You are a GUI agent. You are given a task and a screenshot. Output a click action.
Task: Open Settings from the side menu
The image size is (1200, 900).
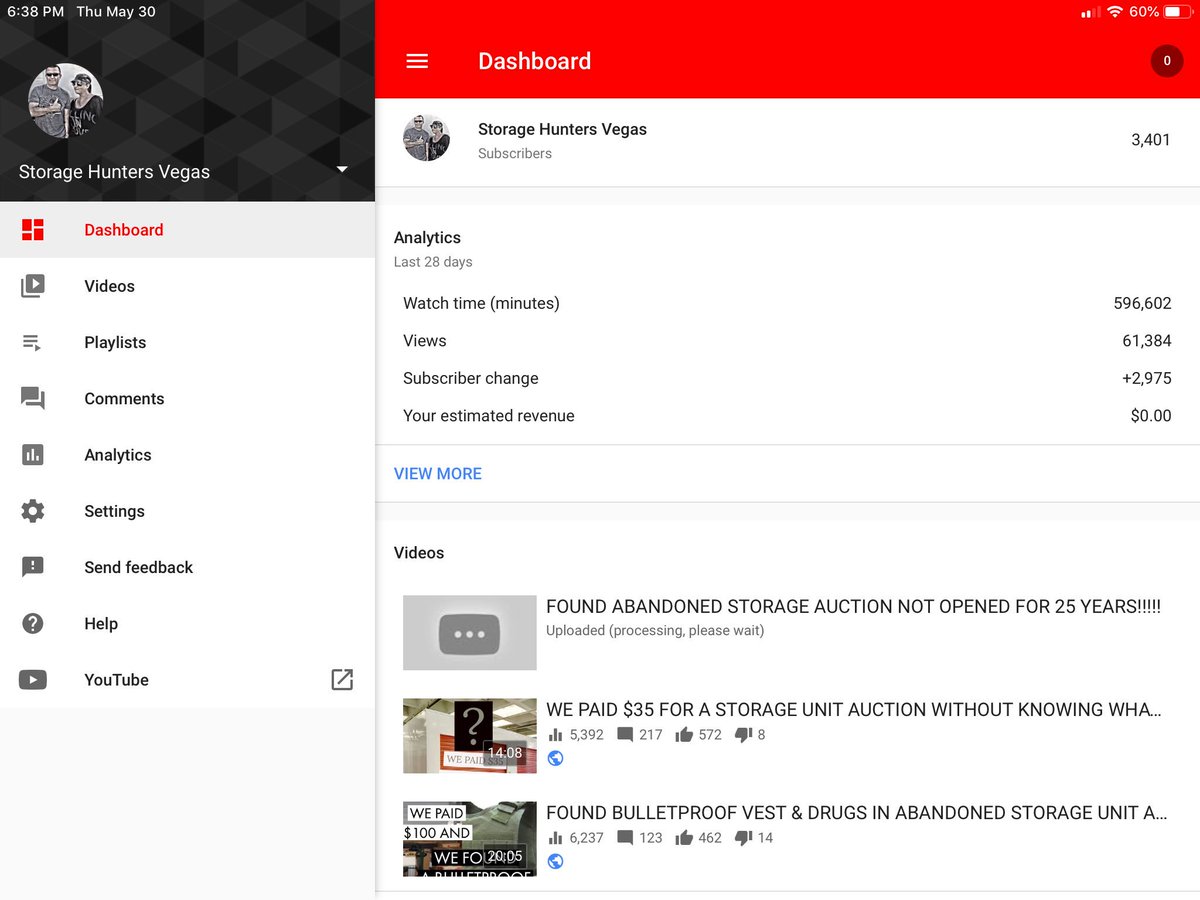coord(187,511)
